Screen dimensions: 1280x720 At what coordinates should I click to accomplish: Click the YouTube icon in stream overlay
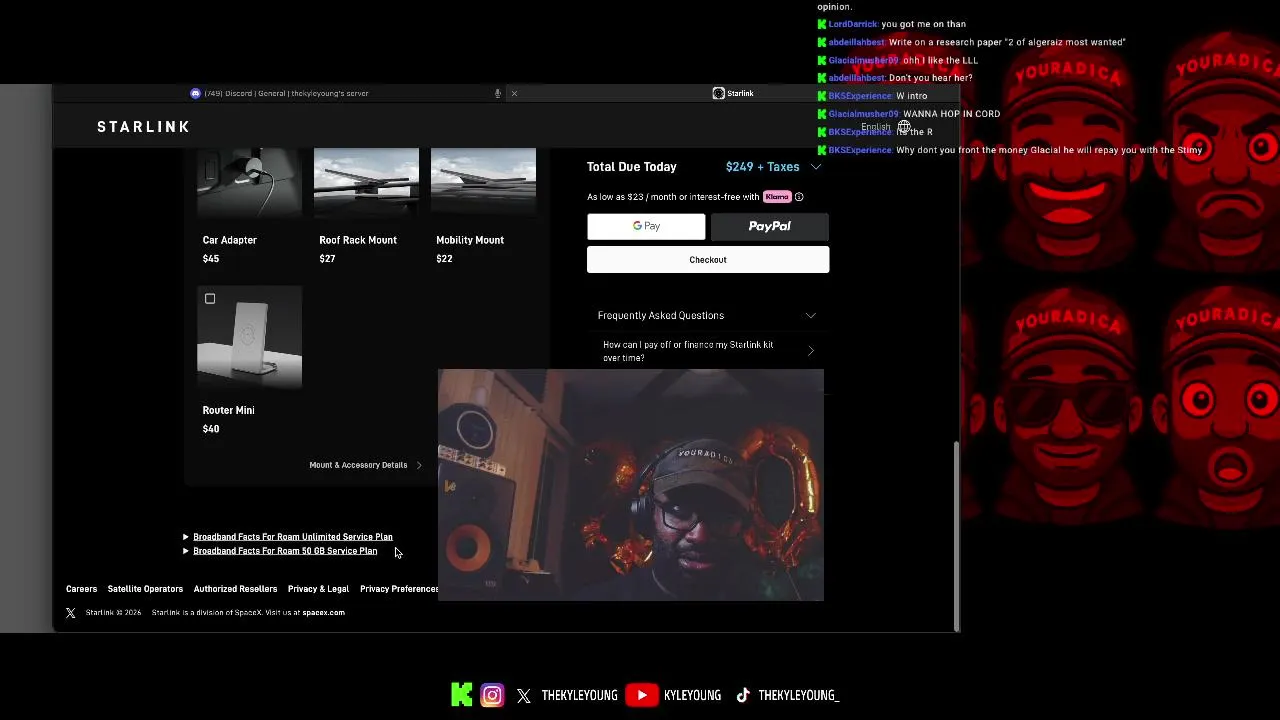pos(641,695)
